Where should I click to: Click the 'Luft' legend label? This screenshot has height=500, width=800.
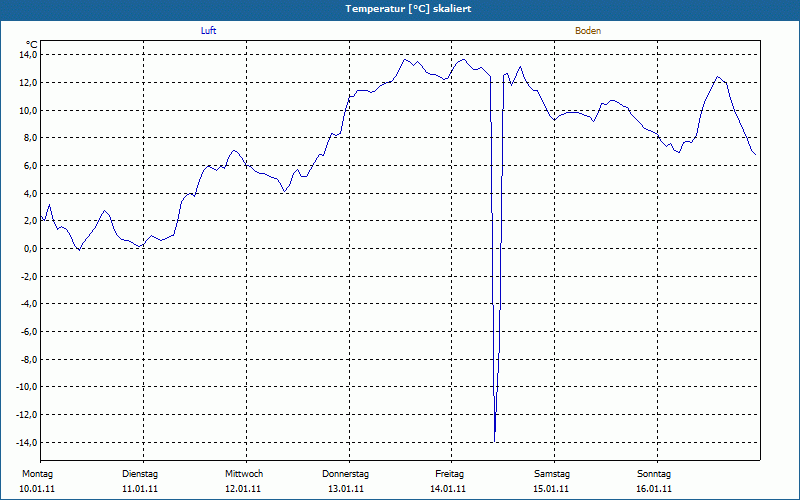[209, 31]
